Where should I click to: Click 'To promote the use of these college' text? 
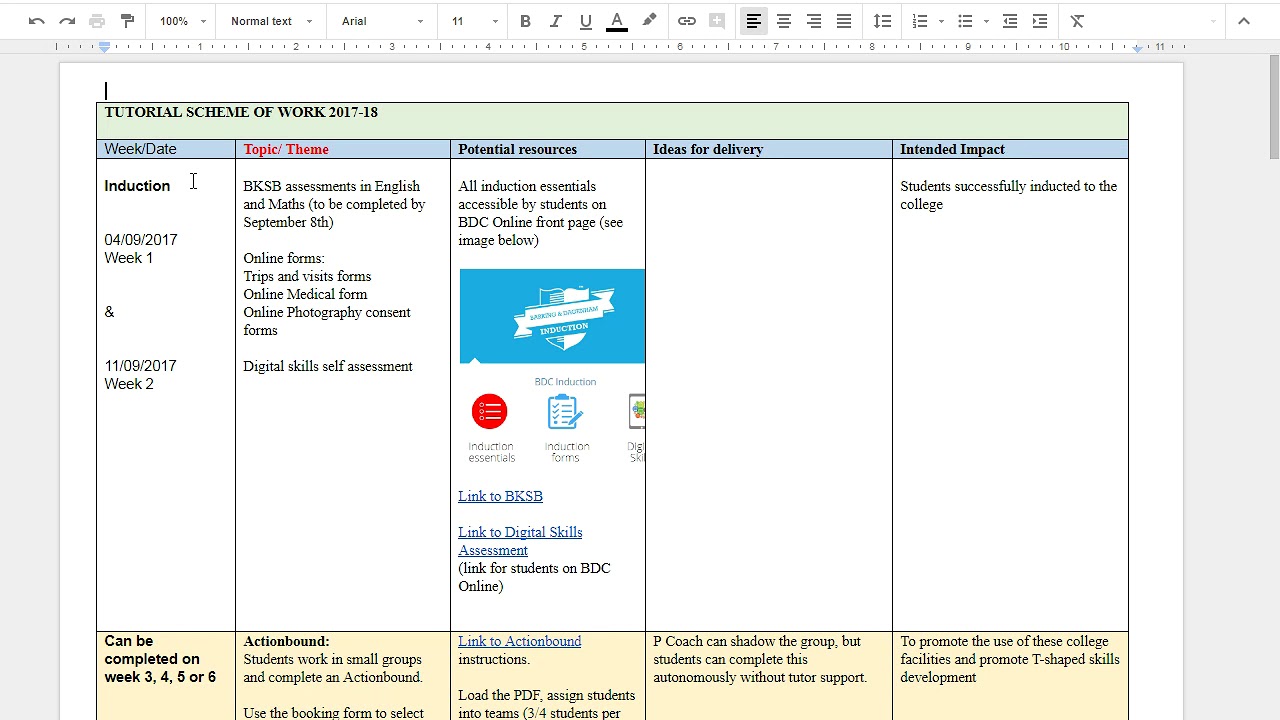(1004, 641)
